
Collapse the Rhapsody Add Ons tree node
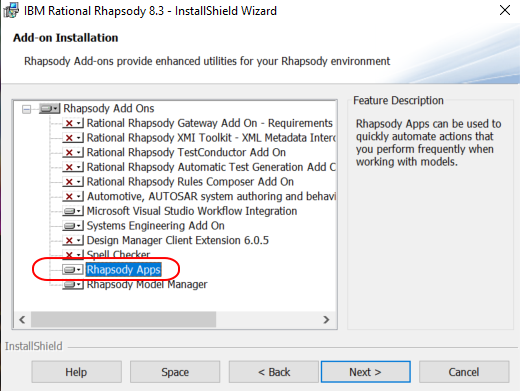pyautogui.click(x=26, y=109)
